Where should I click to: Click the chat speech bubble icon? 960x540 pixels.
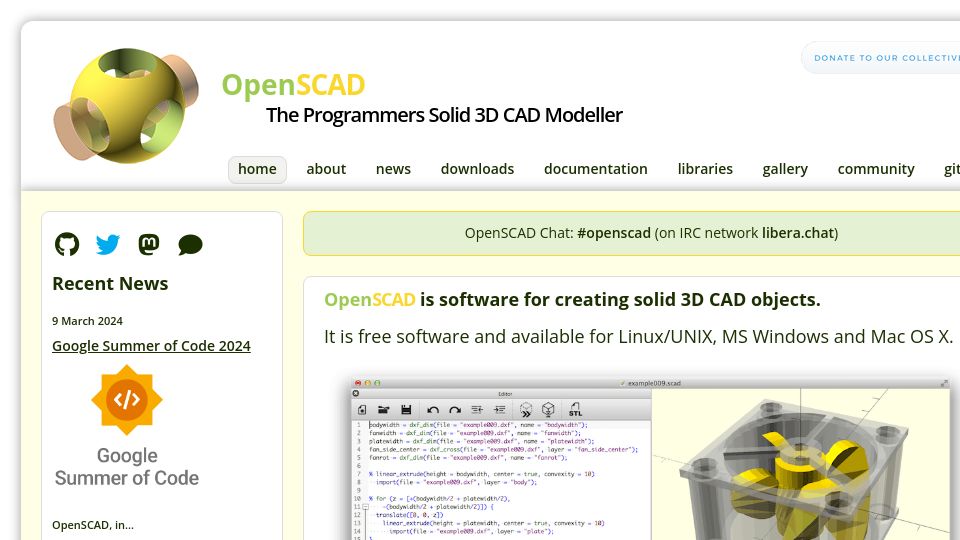pyautogui.click(x=190, y=244)
